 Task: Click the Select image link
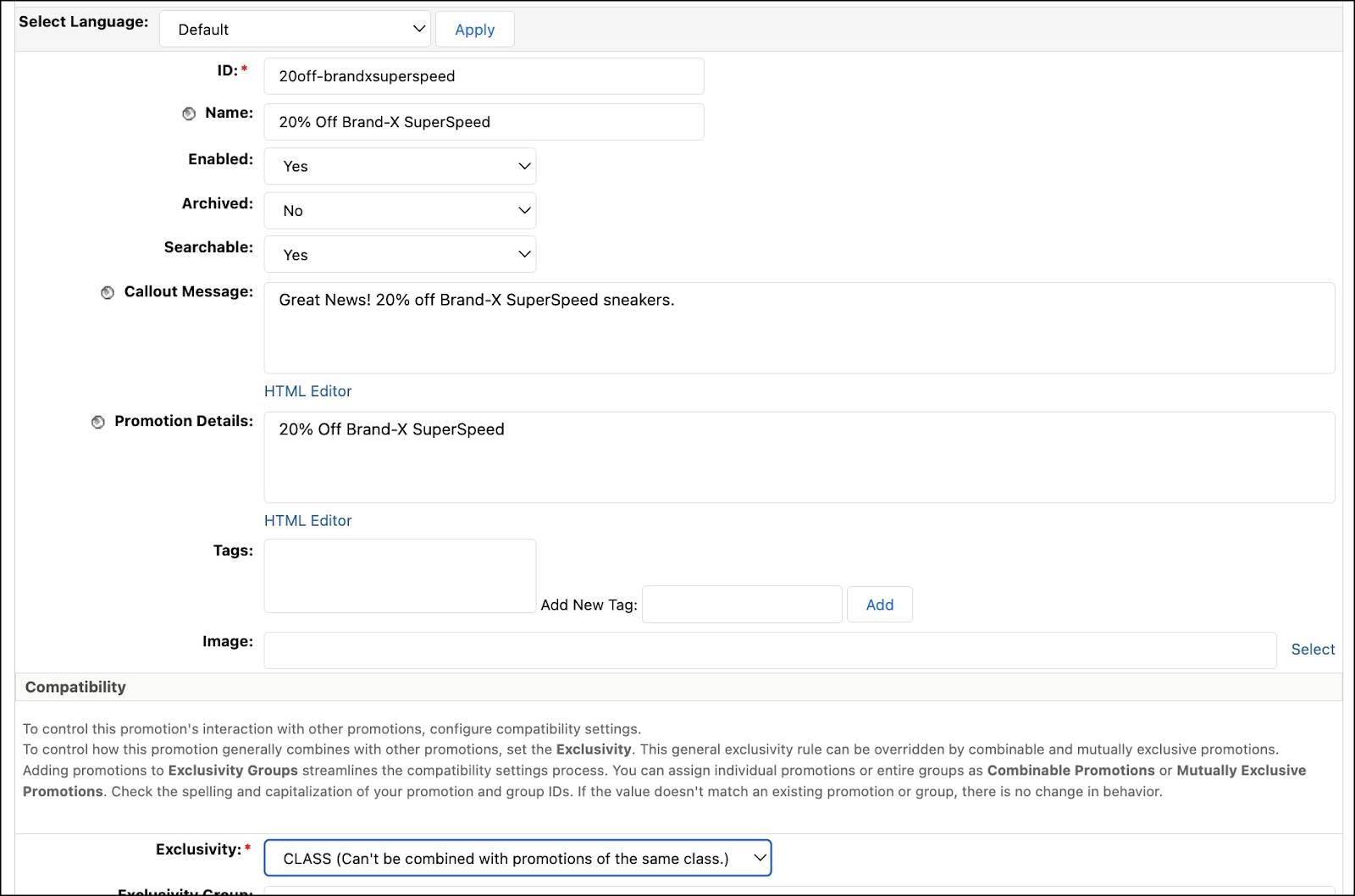[1313, 650]
